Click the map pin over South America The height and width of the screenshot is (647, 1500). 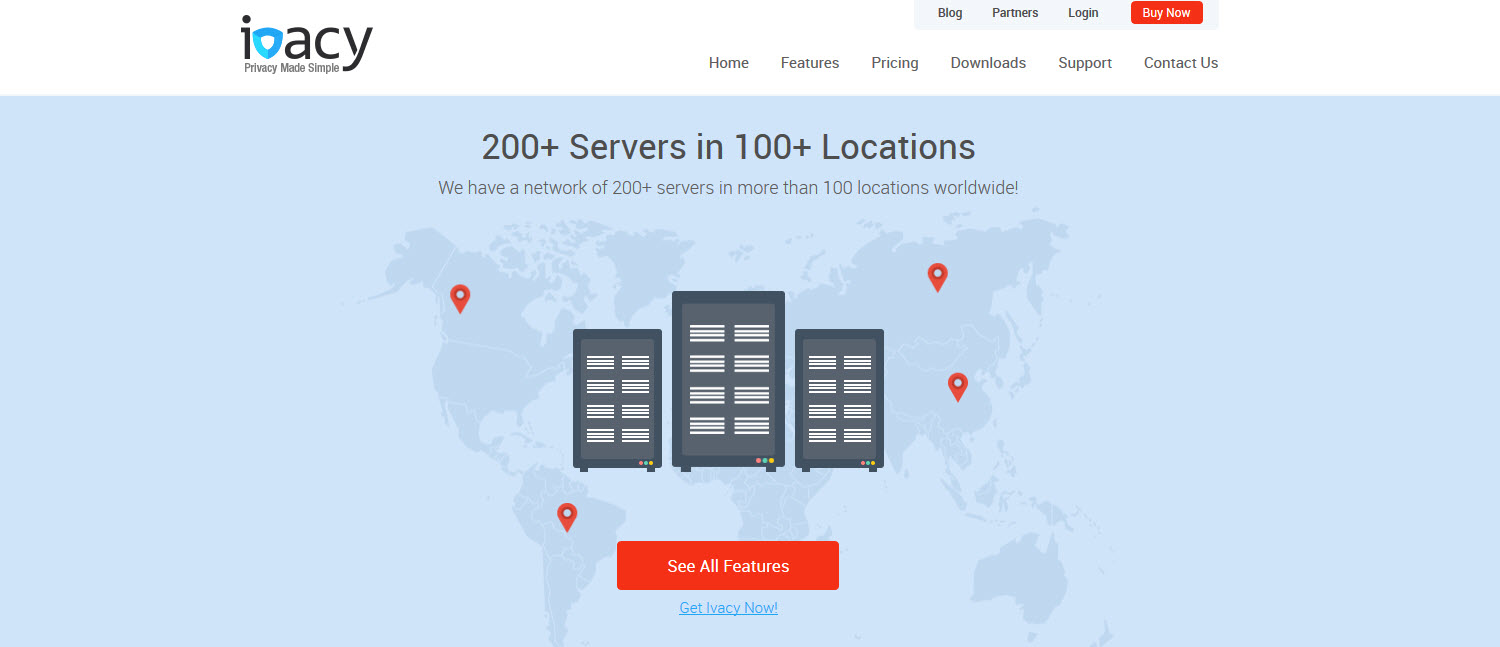point(567,516)
